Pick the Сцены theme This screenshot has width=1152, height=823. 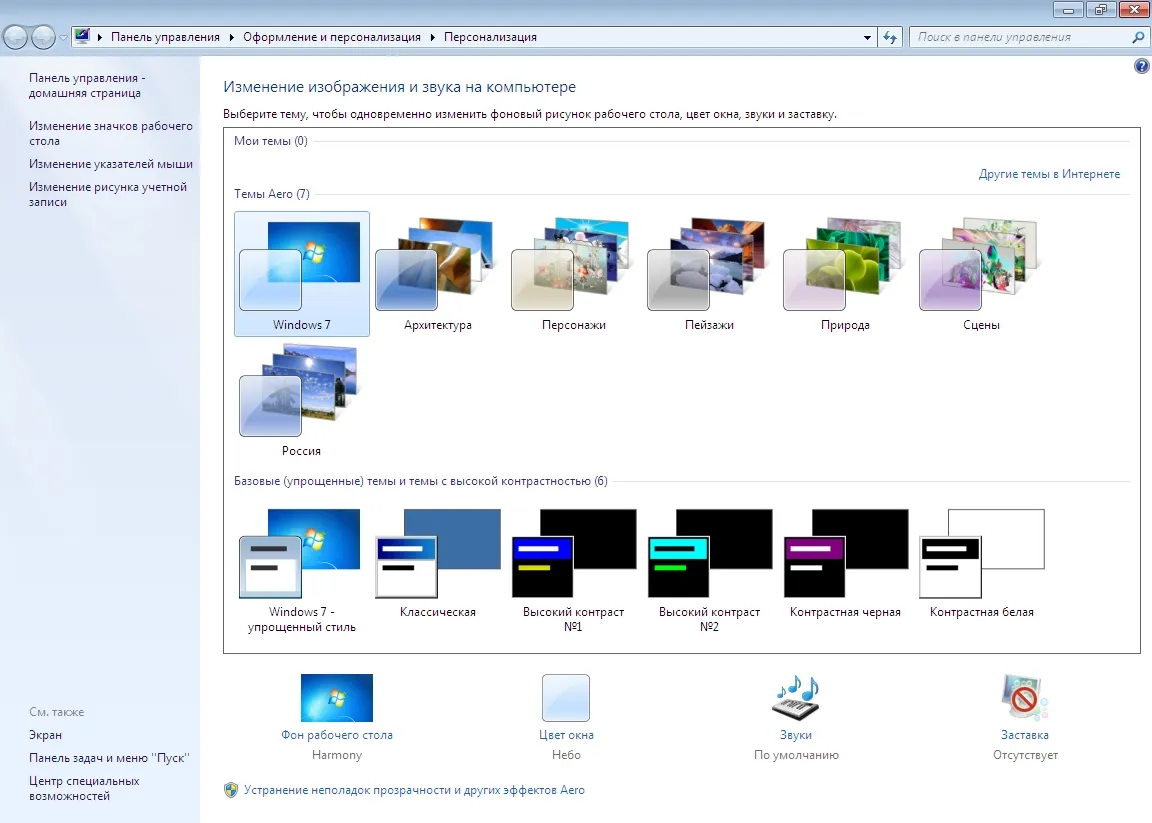point(981,274)
